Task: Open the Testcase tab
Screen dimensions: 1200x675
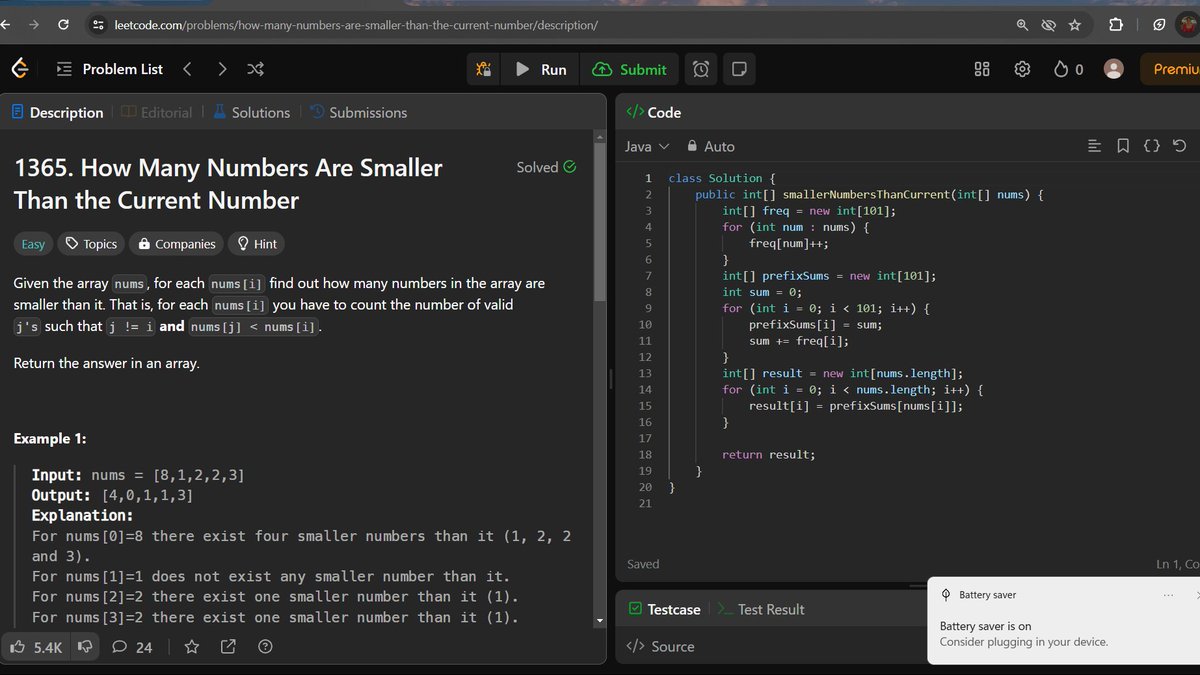Action: click(664, 609)
